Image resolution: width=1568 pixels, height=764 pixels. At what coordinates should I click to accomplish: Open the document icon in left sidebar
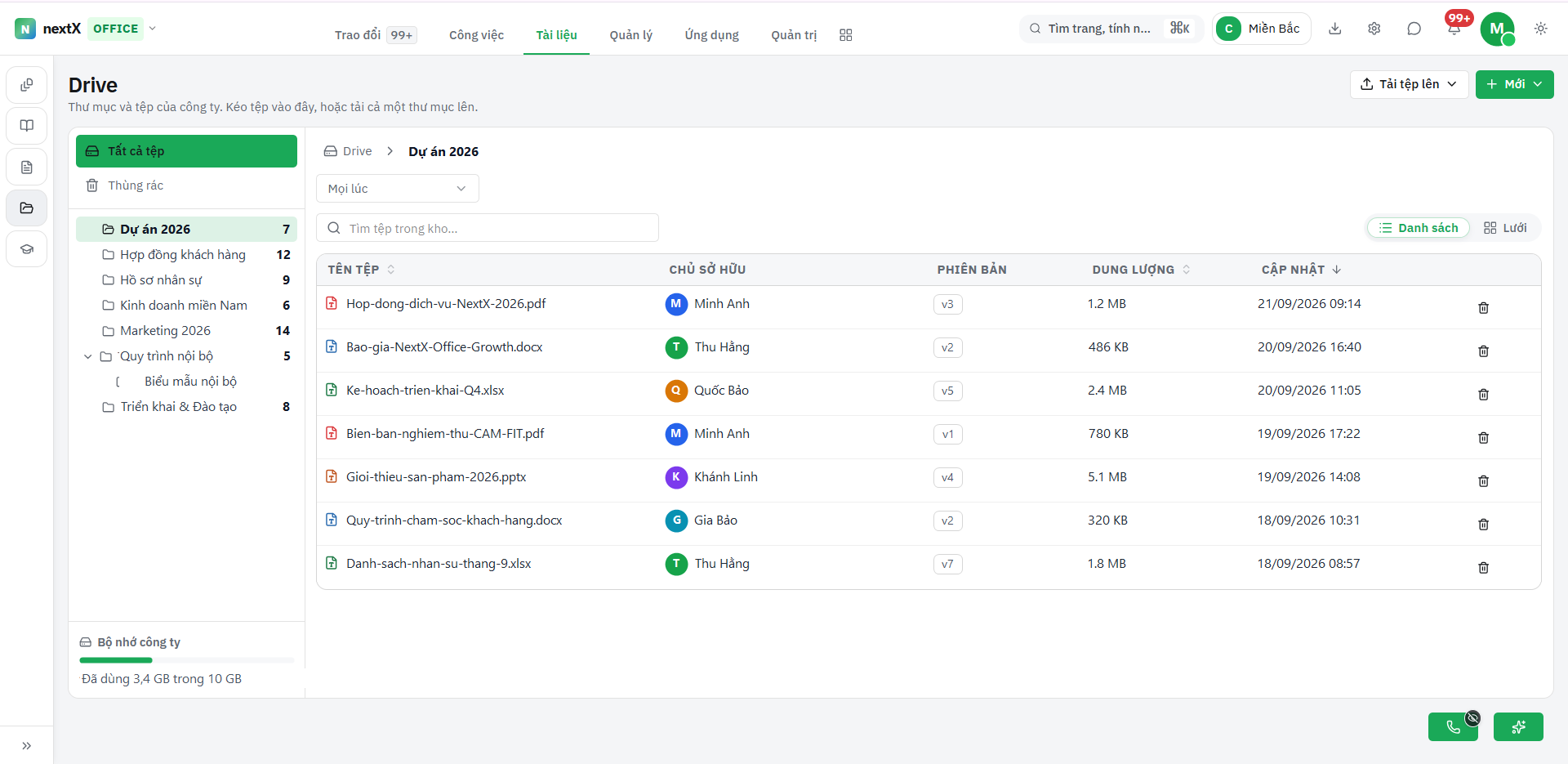coord(27,167)
